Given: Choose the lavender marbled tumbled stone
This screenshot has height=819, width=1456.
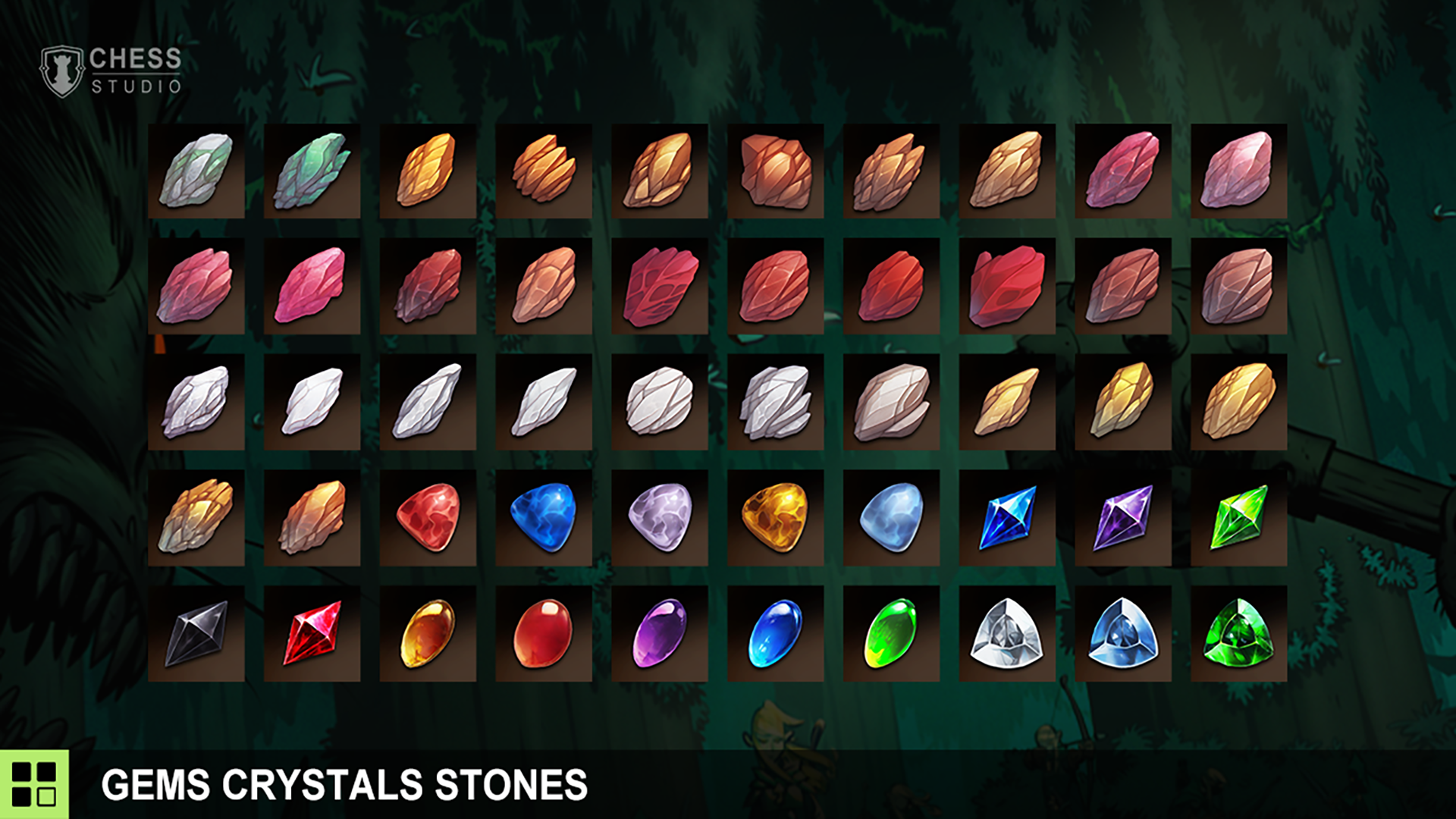Looking at the screenshot, I should pyautogui.click(x=660, y=518).
